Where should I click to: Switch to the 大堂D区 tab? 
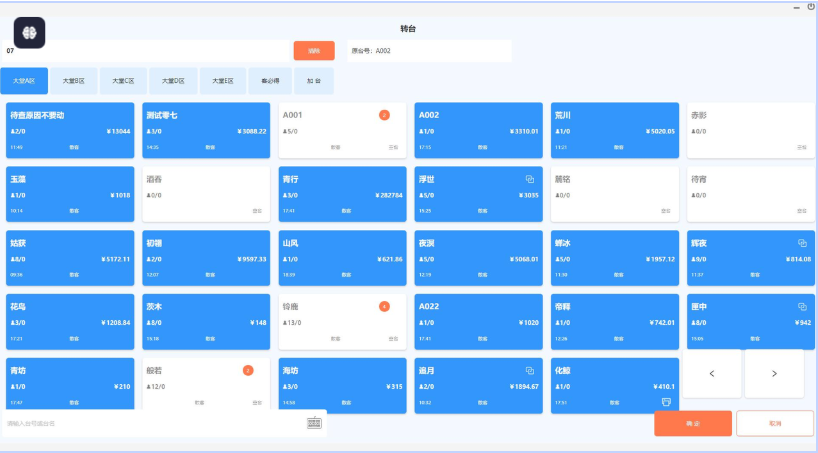(x=174, y=81)
